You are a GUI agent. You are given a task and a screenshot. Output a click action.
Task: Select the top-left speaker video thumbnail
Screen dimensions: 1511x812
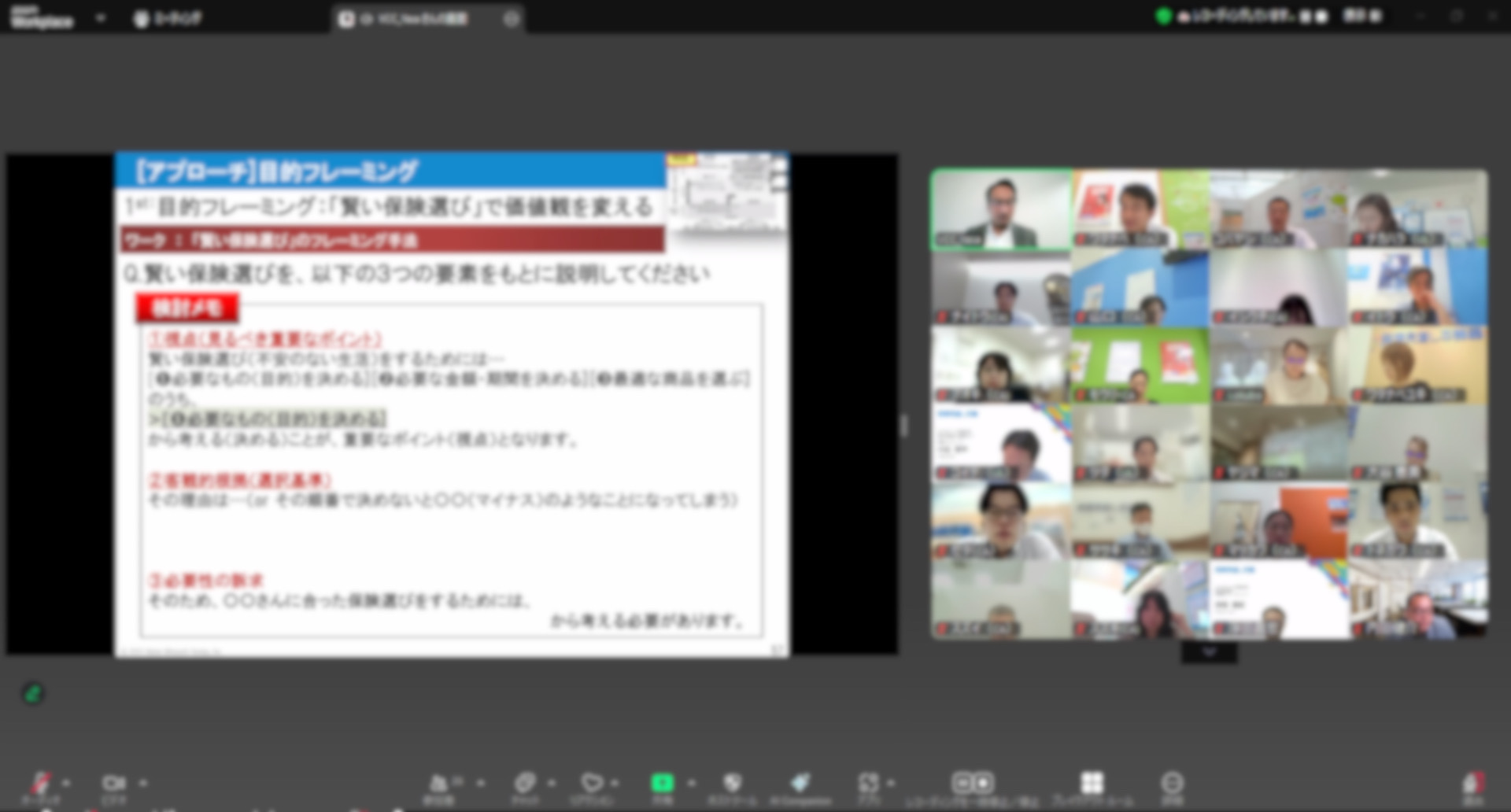pyautogui.click(x=1001, y=209)
